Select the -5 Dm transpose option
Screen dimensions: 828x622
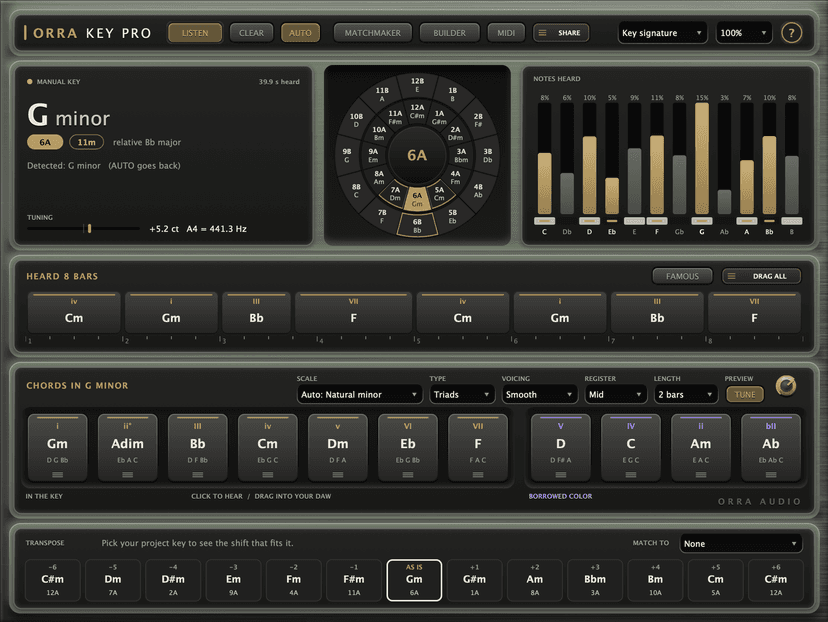coord(112,580)
